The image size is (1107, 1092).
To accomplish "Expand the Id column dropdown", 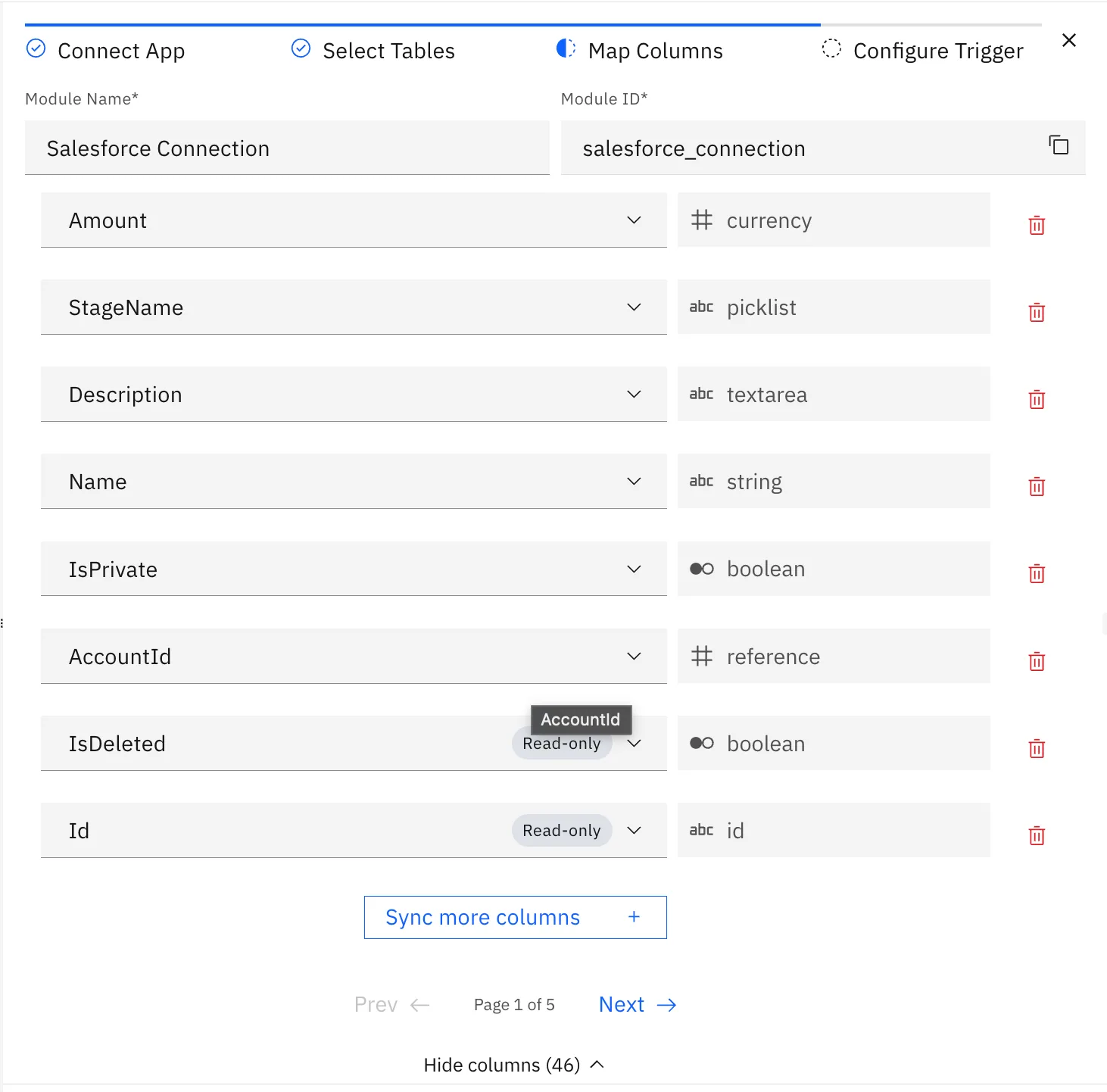I will click(635, 830).
